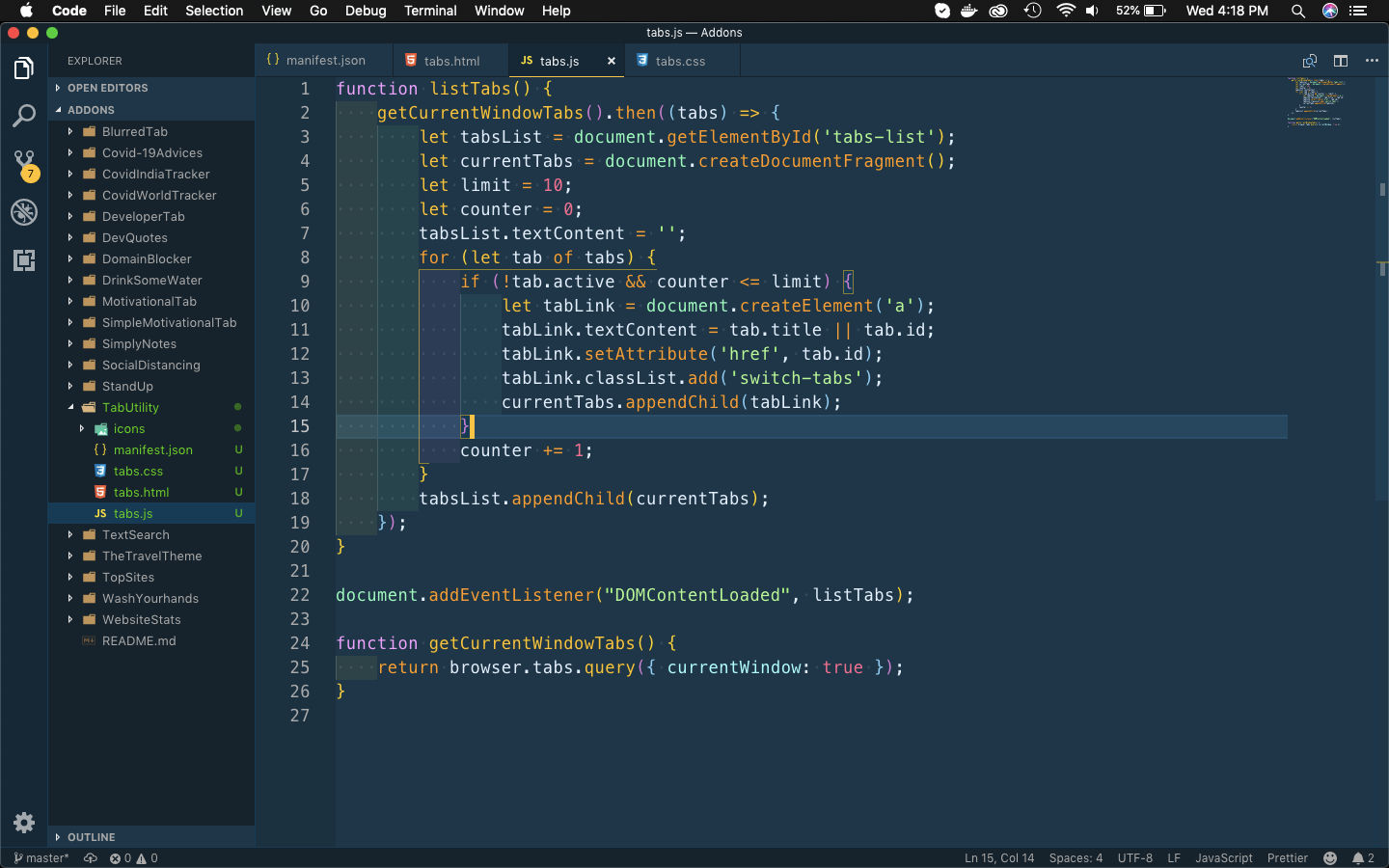Expand the SocialDistancing folder
1389x868 pixels.
pos(151,365)
